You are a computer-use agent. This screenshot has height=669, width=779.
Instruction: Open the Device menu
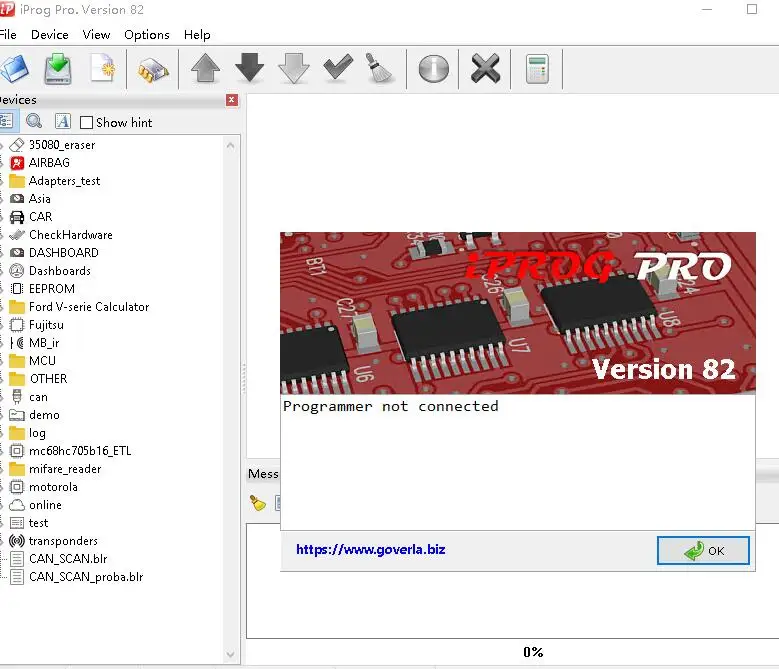click(50, 35)
